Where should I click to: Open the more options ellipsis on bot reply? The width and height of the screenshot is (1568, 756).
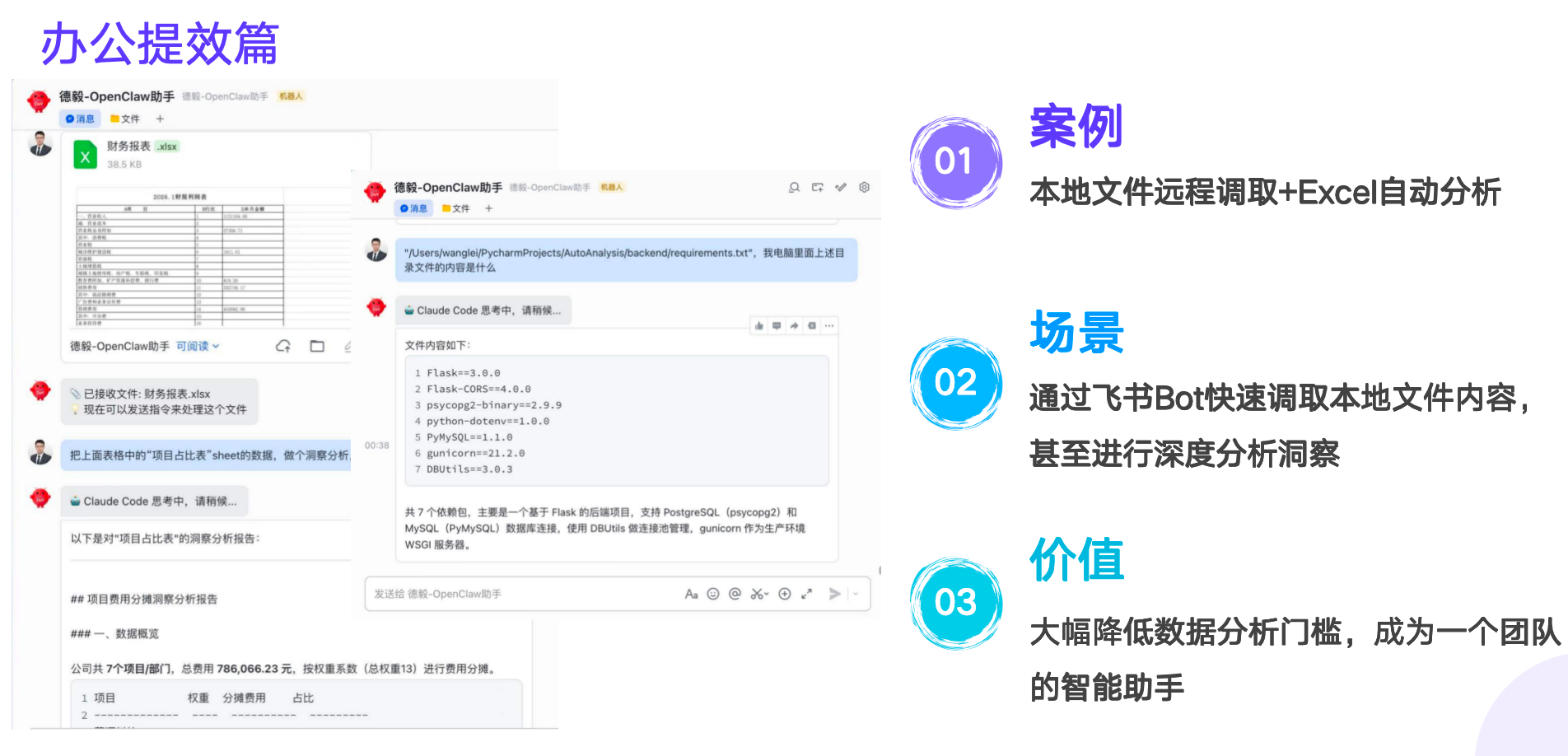click(x=829, y=326)
